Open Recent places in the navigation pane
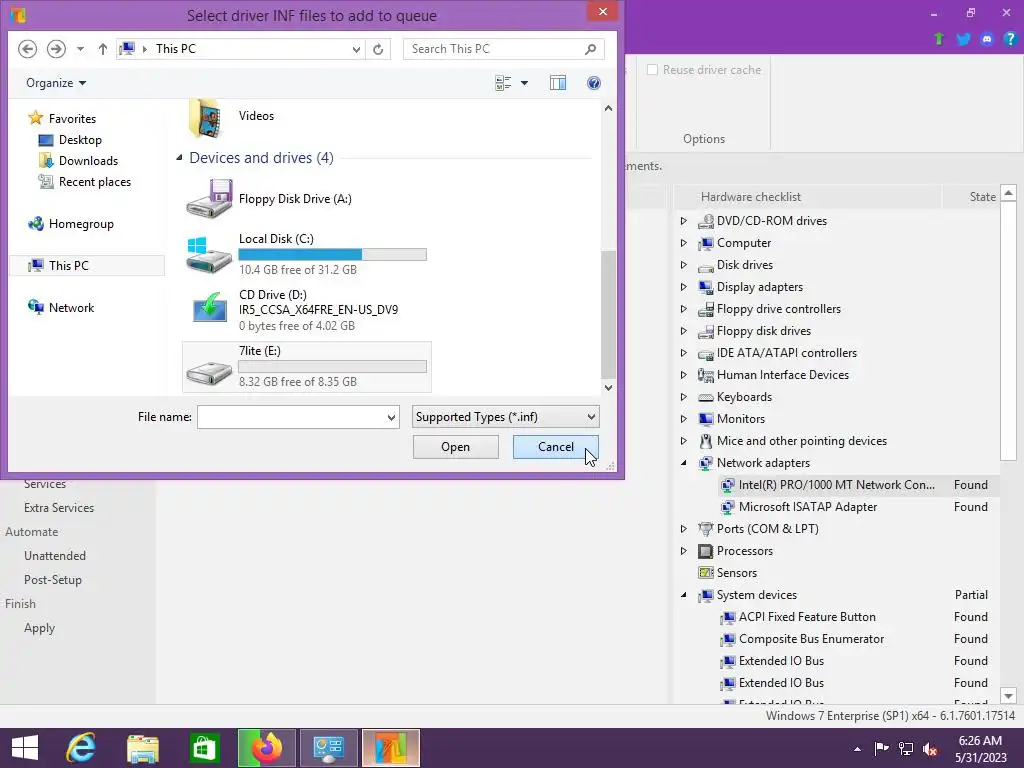Viewport: 1024px width, 768px height. [x=85, y=182]
